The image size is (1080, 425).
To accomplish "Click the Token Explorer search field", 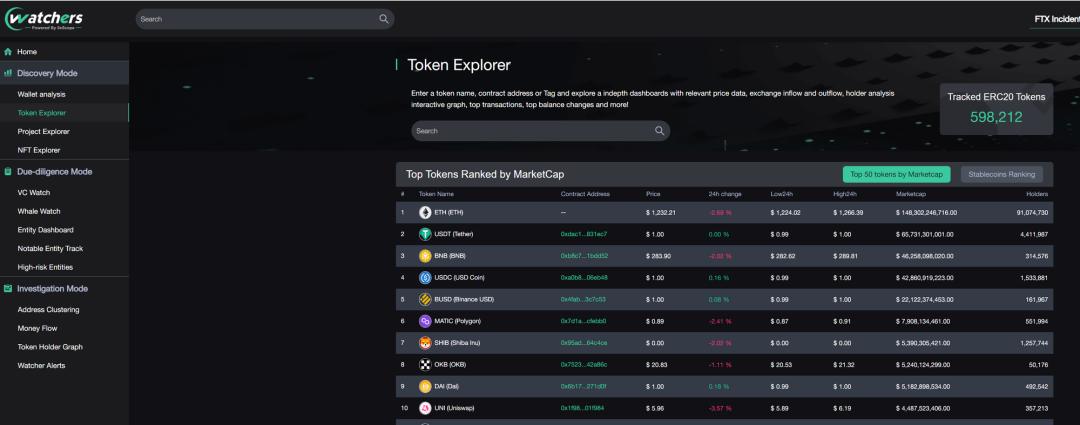I will [530, 131].
